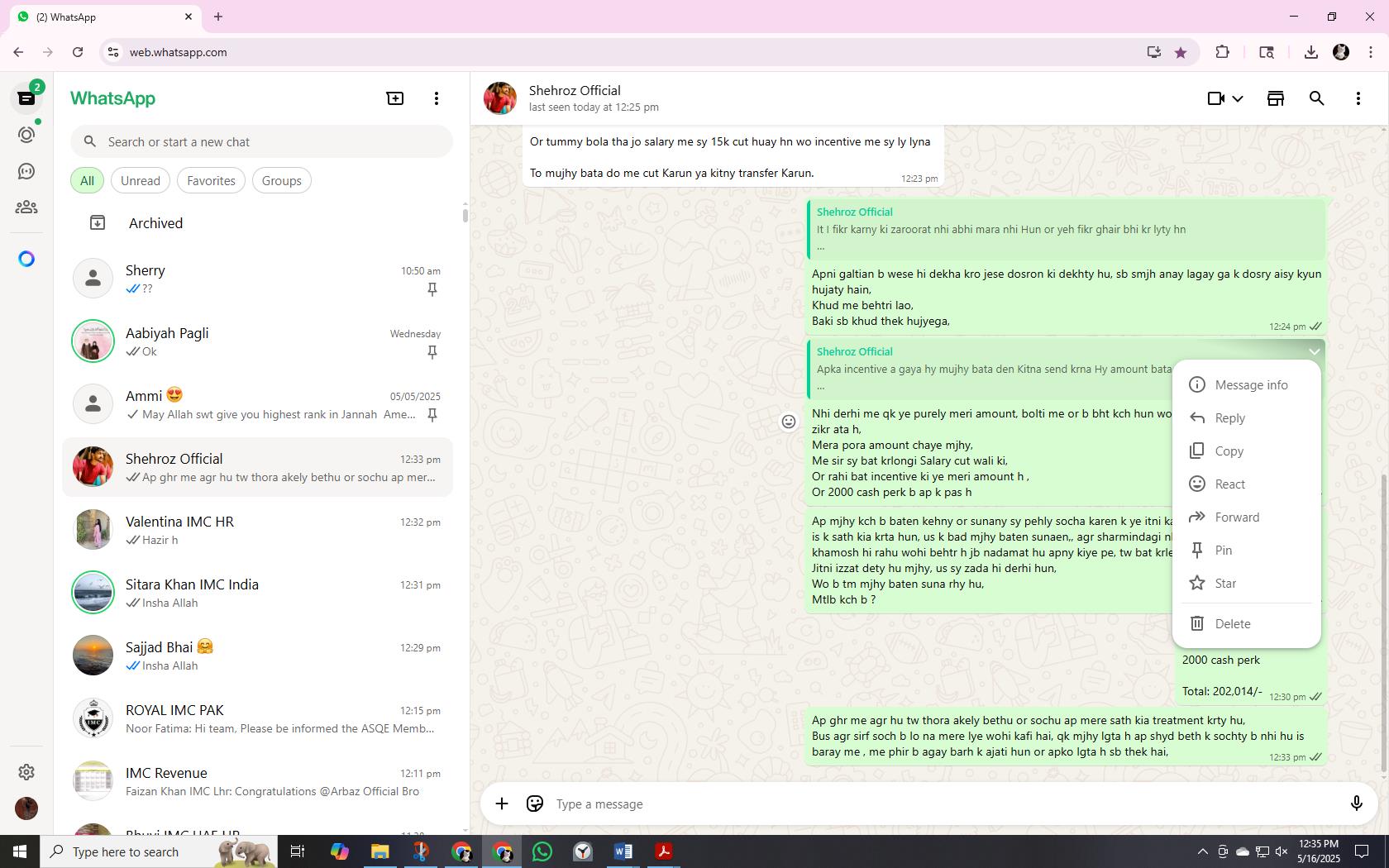
Task: Choose Forward from message context menu
Action: click(1246, 517)
